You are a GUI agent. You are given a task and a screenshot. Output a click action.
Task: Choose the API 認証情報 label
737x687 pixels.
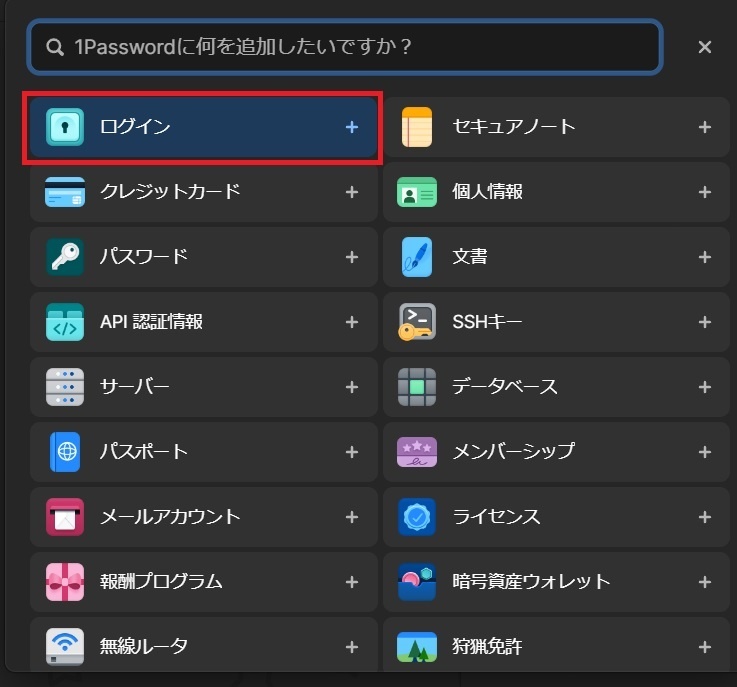click(151, 322)
